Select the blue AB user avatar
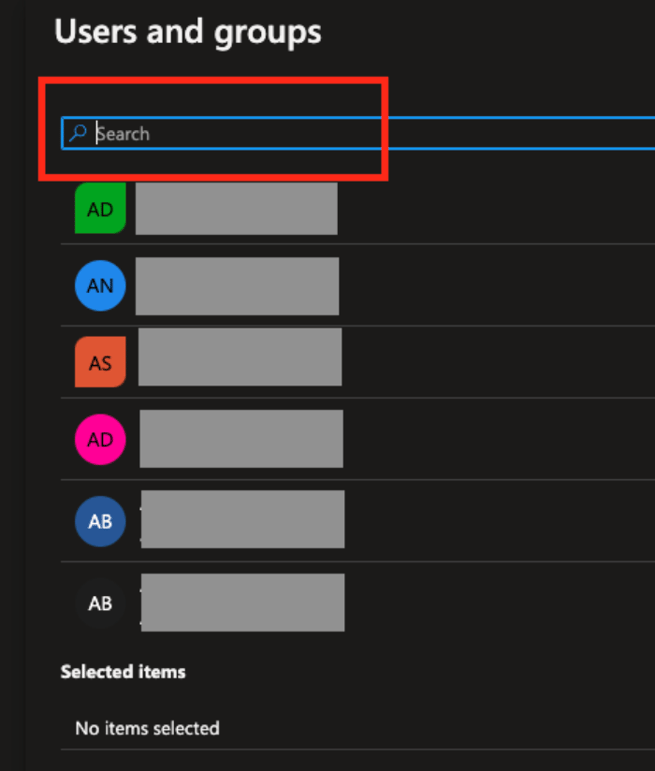 point(100,520)
